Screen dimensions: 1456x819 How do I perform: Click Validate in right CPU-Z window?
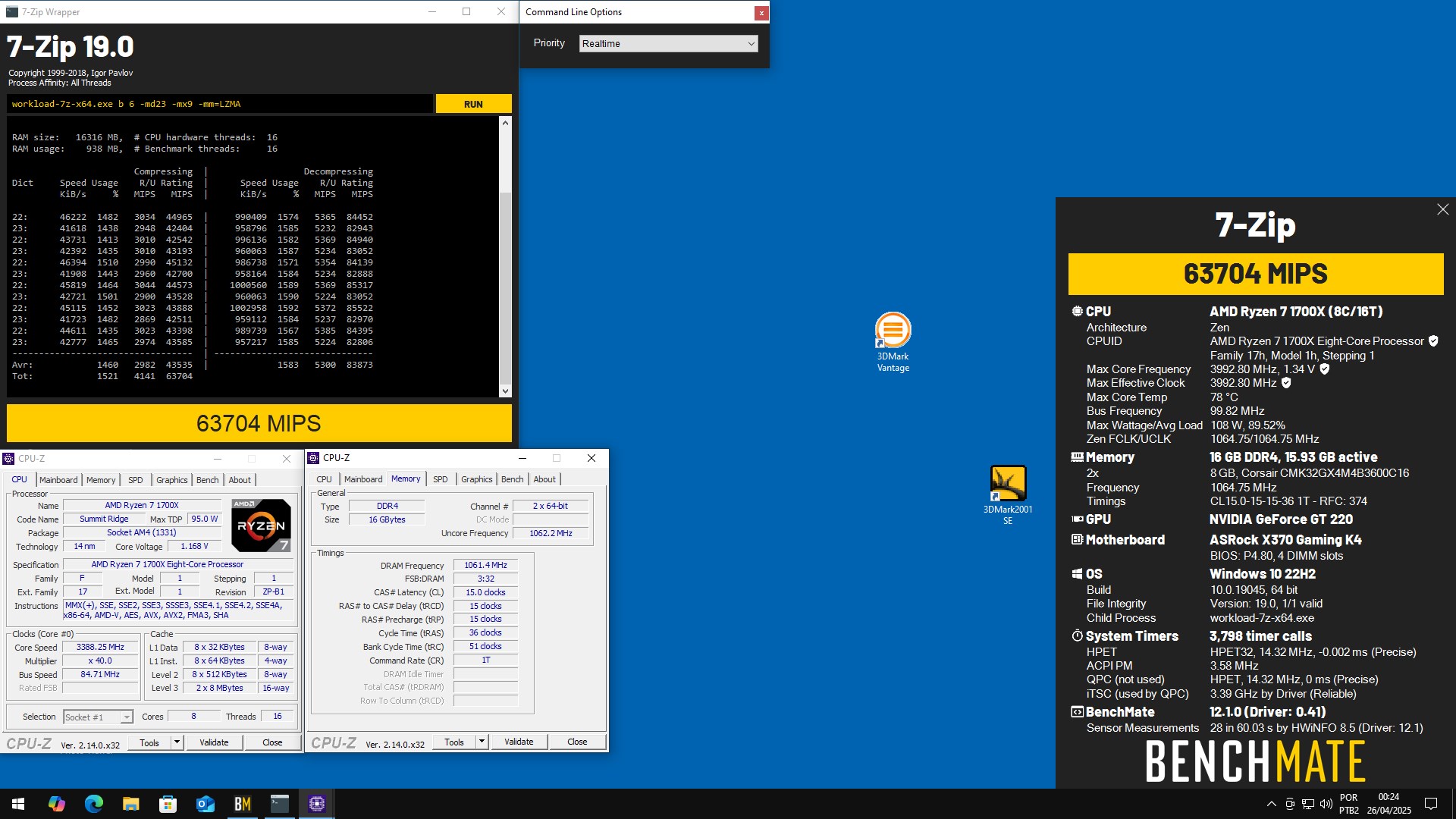click(519, 742)
